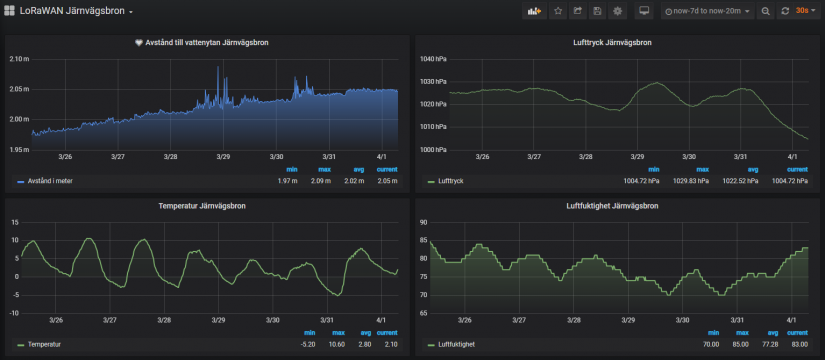
Task: Click the zoom out time range icon
Action: coord(766,11)
